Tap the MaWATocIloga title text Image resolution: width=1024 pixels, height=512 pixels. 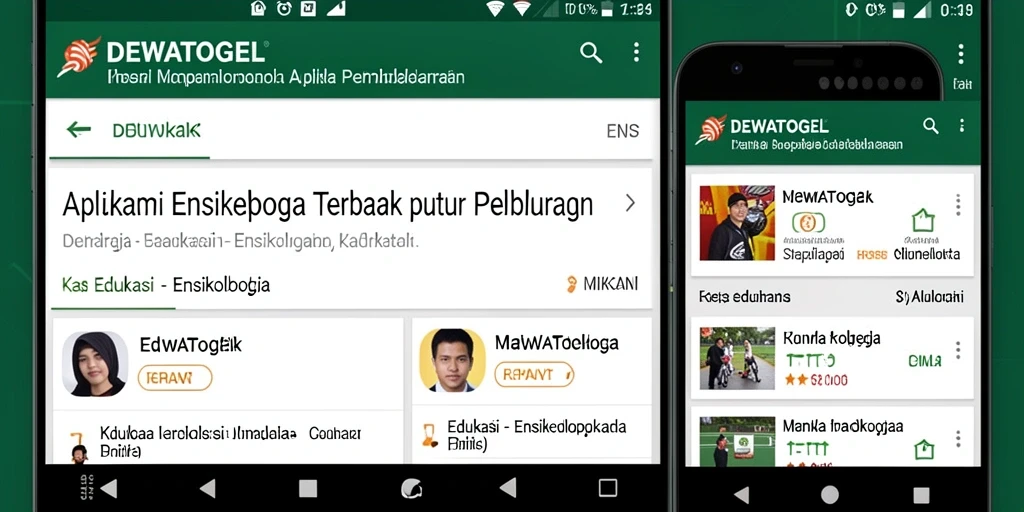point(556,342)
